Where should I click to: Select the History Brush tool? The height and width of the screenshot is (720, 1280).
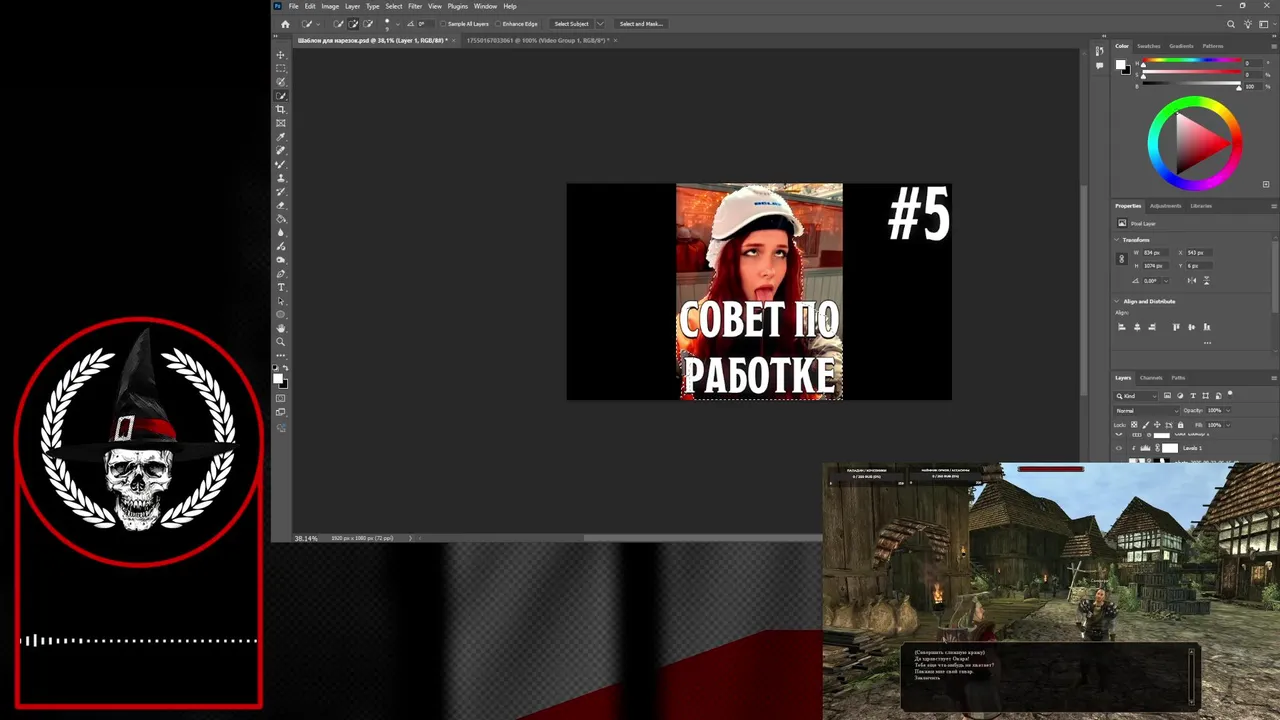(281, 191)
